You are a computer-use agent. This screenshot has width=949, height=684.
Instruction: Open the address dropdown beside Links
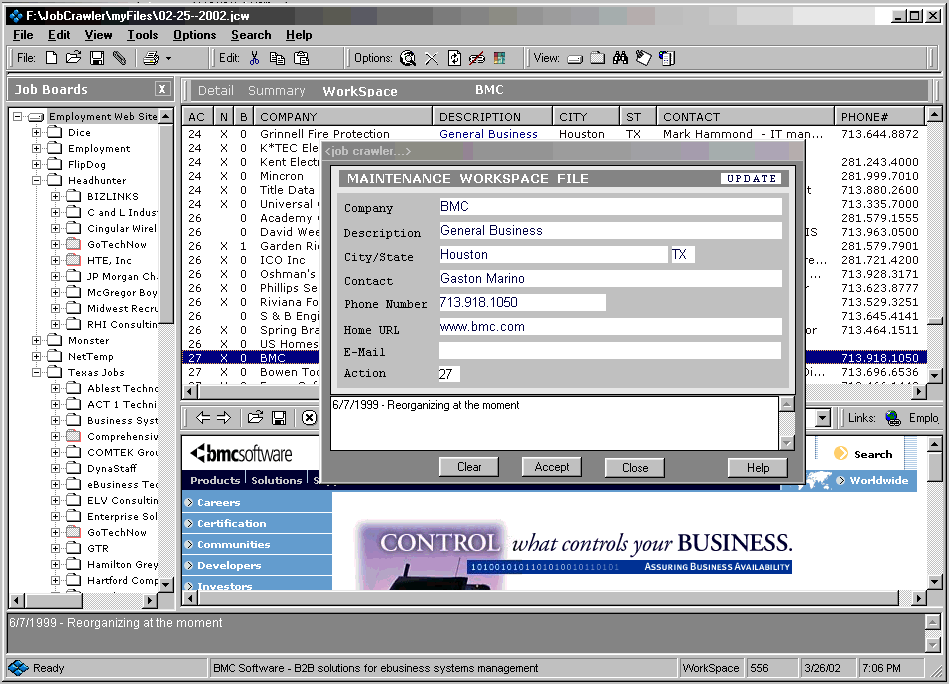(822, 418)
